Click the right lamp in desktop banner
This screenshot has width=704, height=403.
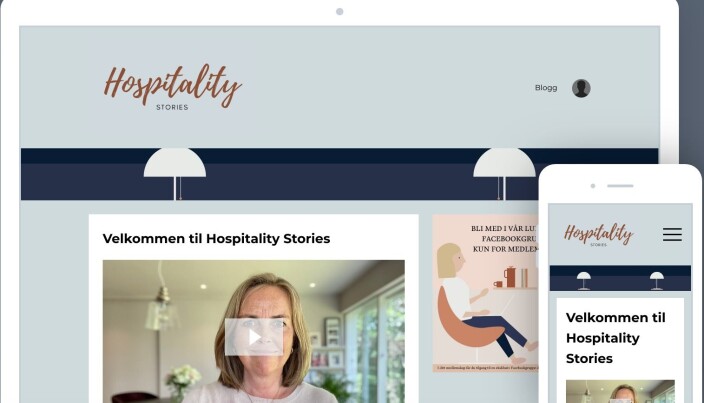504,174
